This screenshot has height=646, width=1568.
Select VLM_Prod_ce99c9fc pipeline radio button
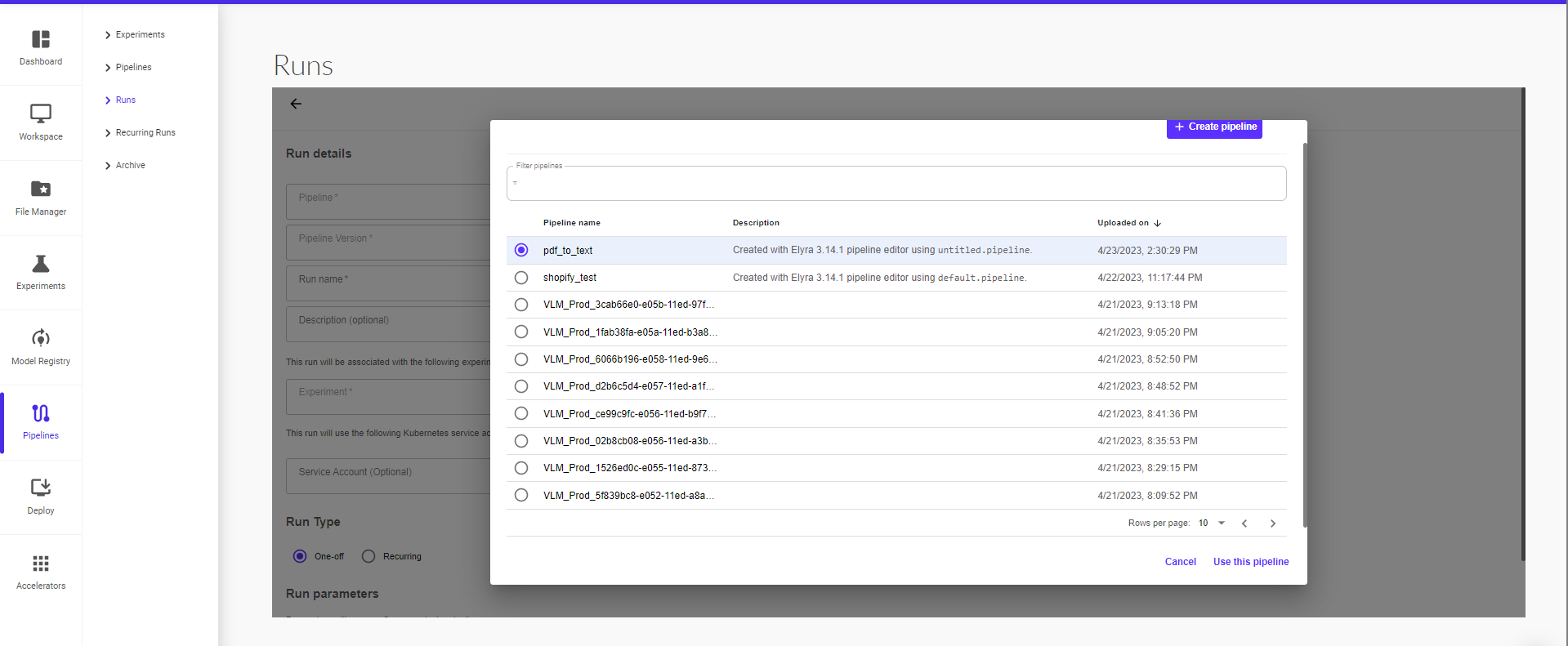click(x=521, y=413)
